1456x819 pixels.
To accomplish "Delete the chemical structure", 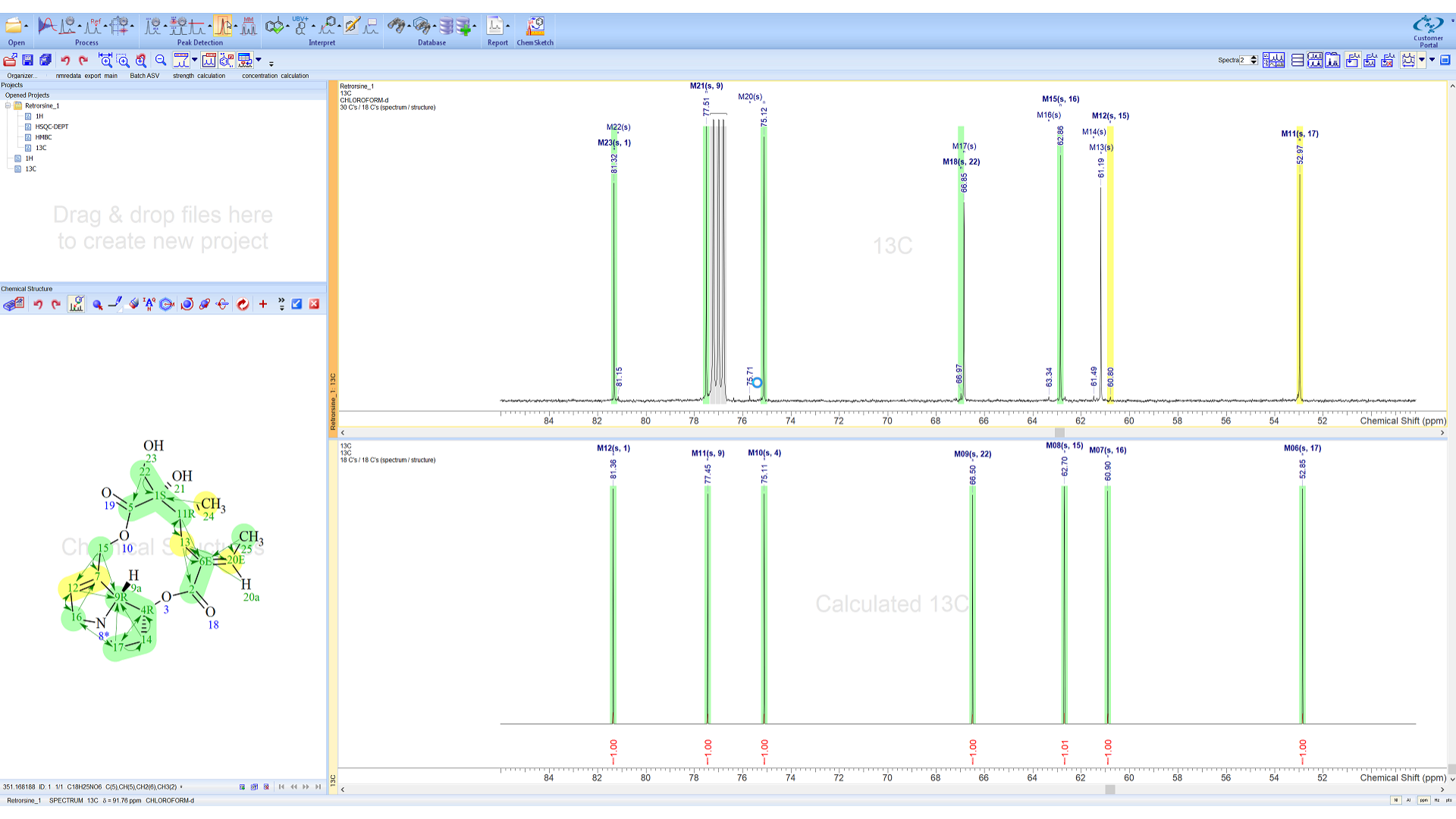I will tap(314, 303).
